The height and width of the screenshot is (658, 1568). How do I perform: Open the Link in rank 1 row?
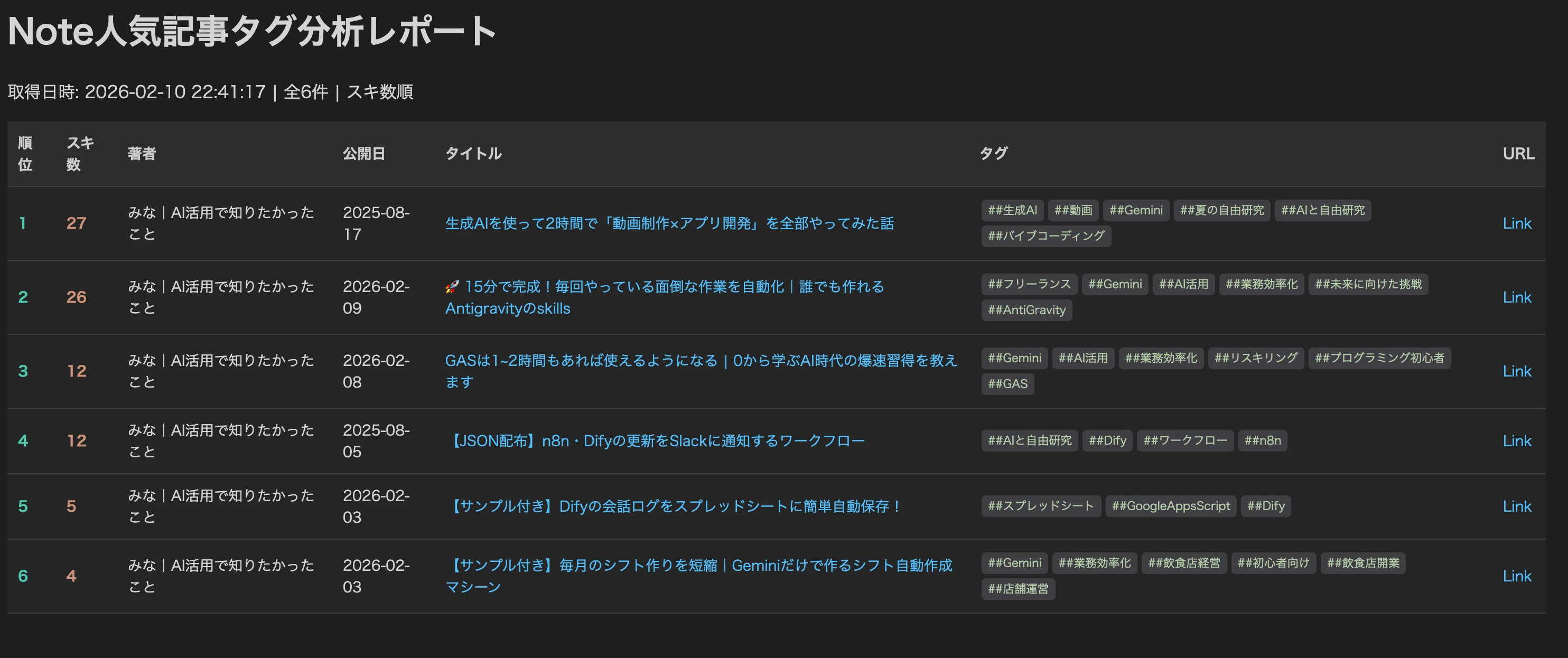pyautogui.click(x=1516, y=223)
